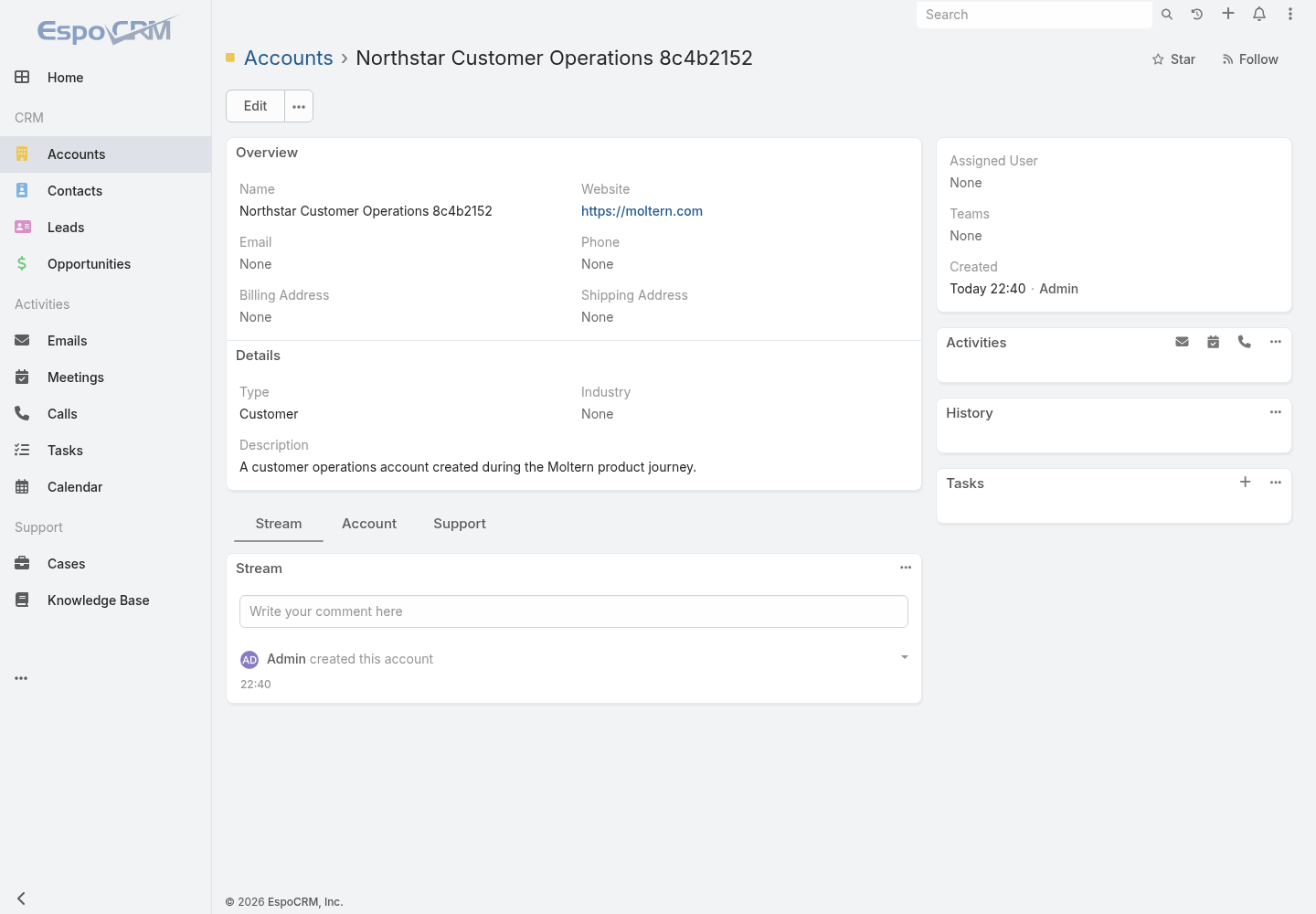Open Meetings in the sidebar
This screenshot has width=1316, height=914.
106,377
